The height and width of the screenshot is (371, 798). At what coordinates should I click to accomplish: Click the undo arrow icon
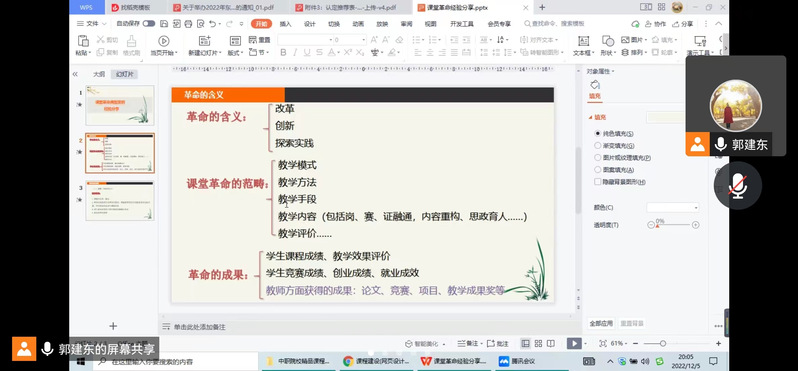[x=212, y=23]
